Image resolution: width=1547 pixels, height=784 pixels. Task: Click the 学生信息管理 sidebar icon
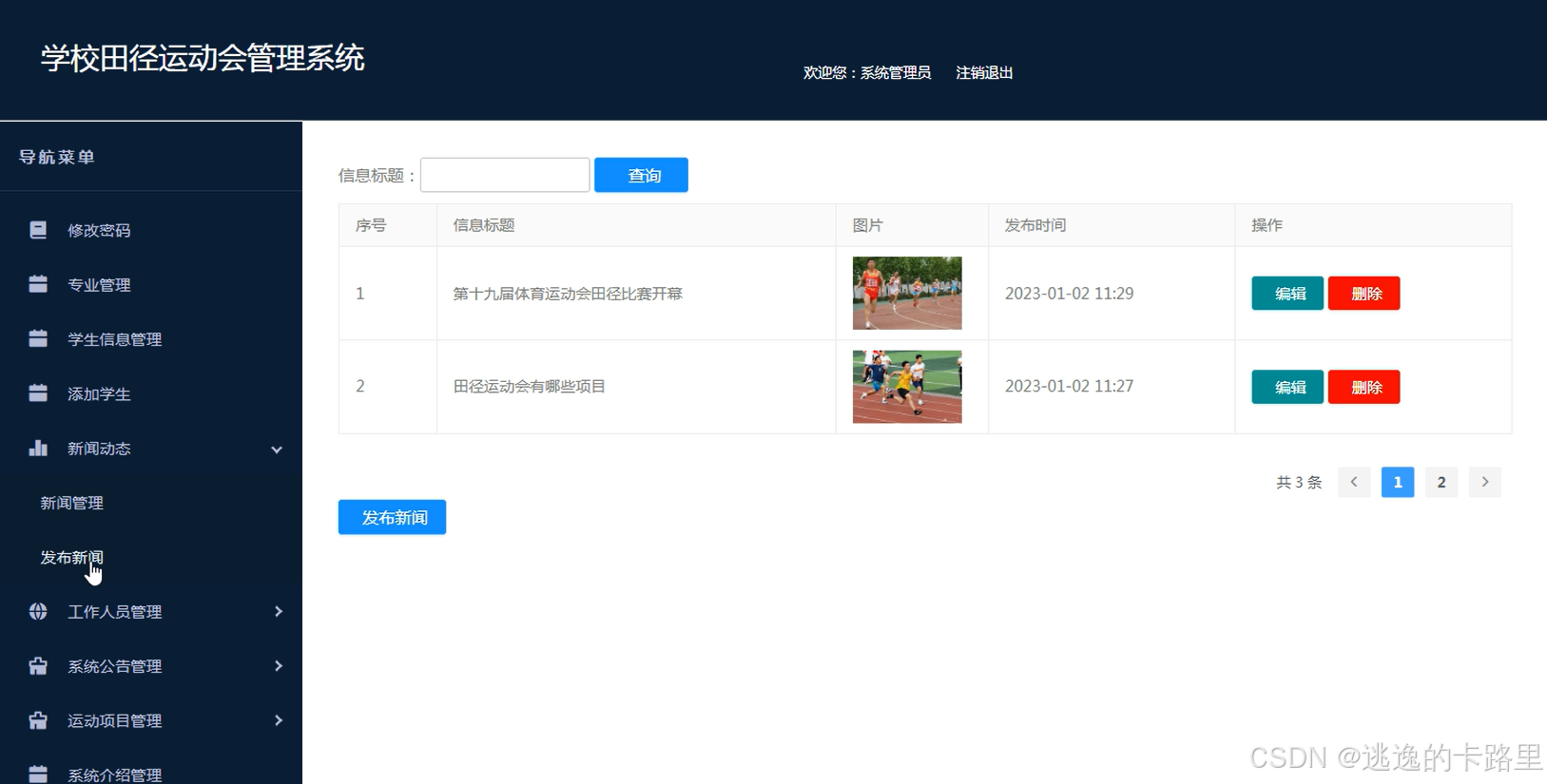tap(38, 339)
